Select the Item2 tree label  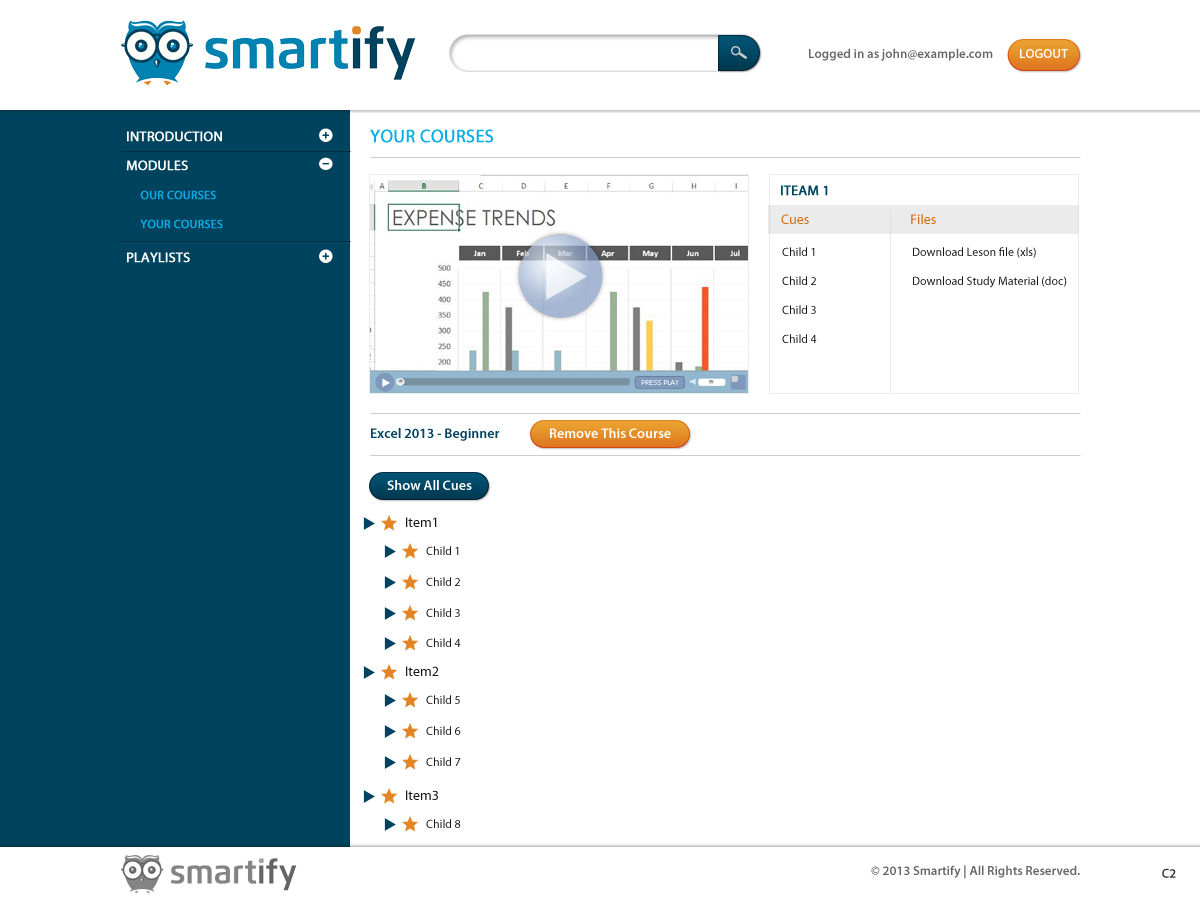[422, 672]
